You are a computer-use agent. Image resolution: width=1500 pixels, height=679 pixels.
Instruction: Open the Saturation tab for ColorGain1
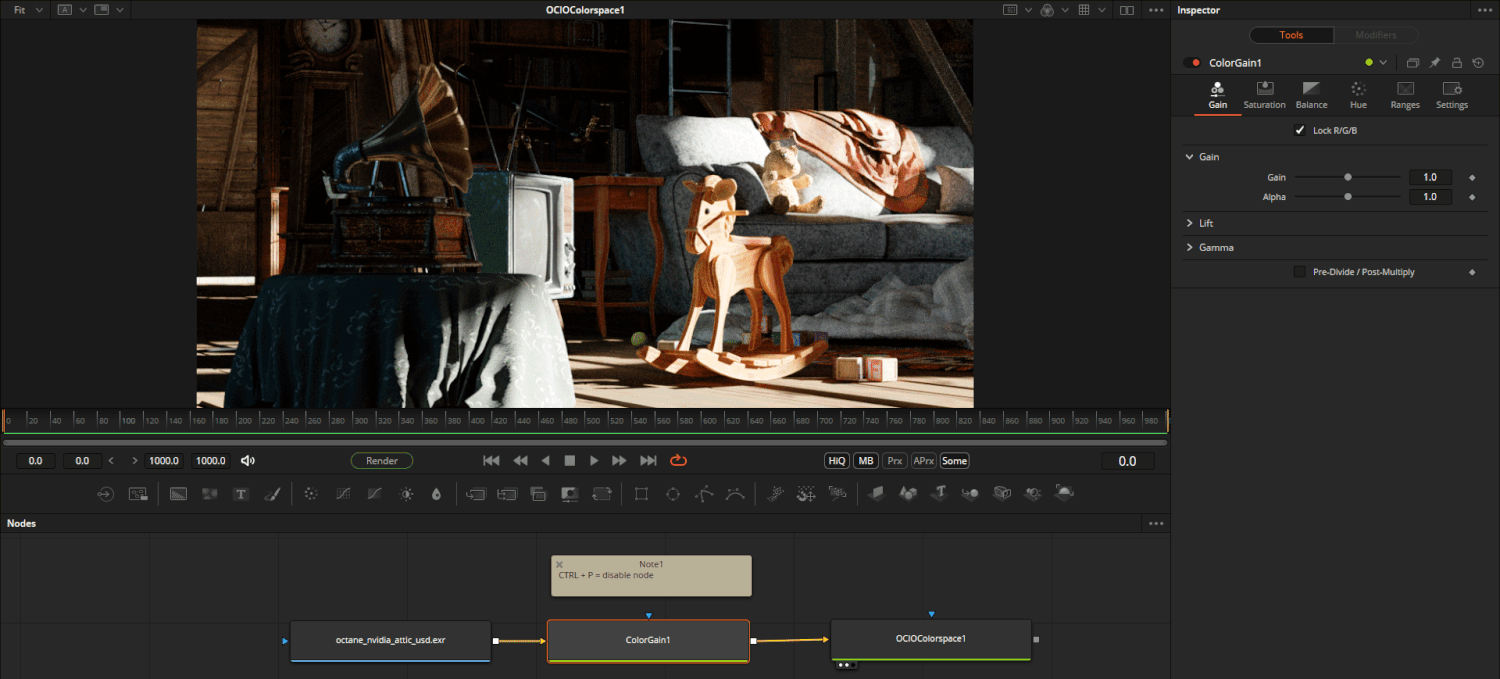pos(1264,95)
